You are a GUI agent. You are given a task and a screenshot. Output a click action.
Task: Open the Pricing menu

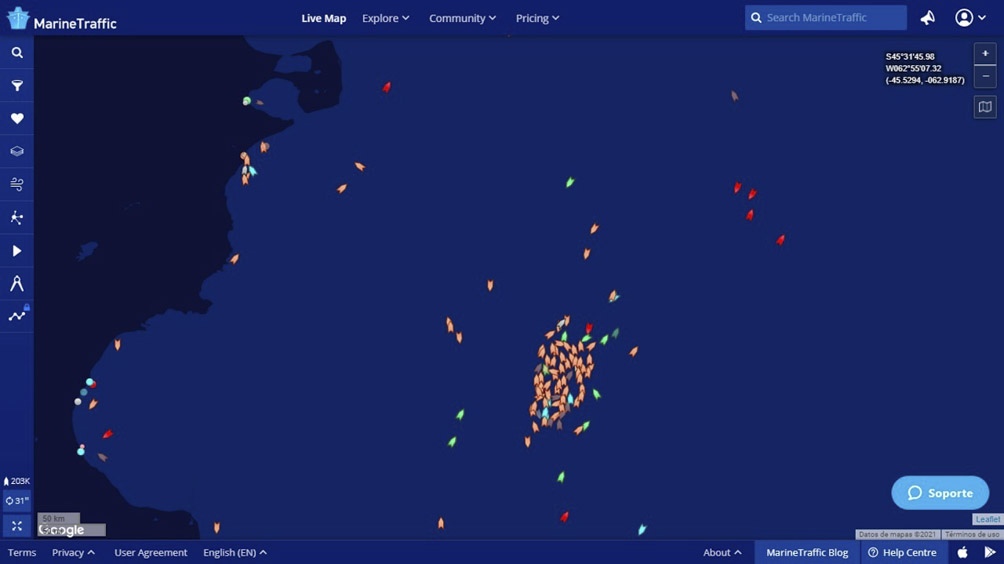[537, 18]
